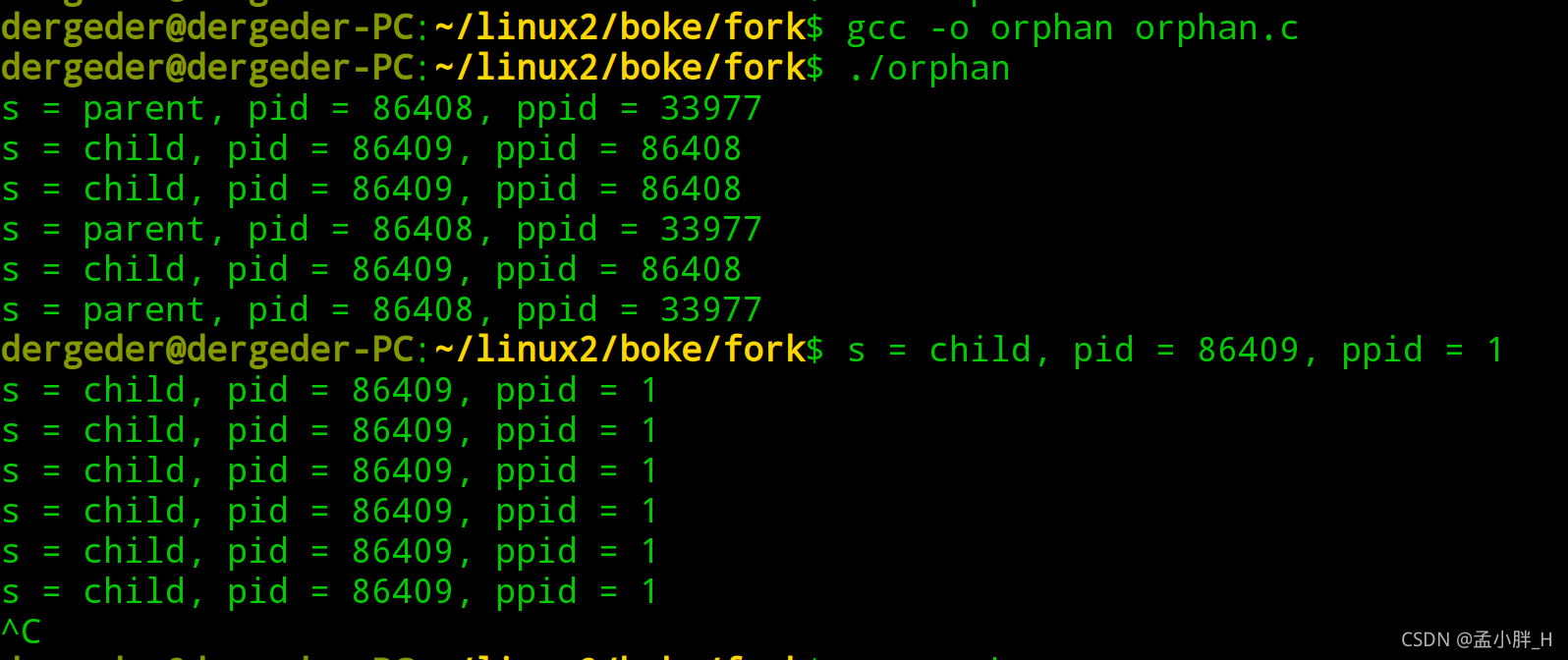Click the parent line just above the returned prompt
This screenshot has width=1568, height=660.
[x=381, y=309]
